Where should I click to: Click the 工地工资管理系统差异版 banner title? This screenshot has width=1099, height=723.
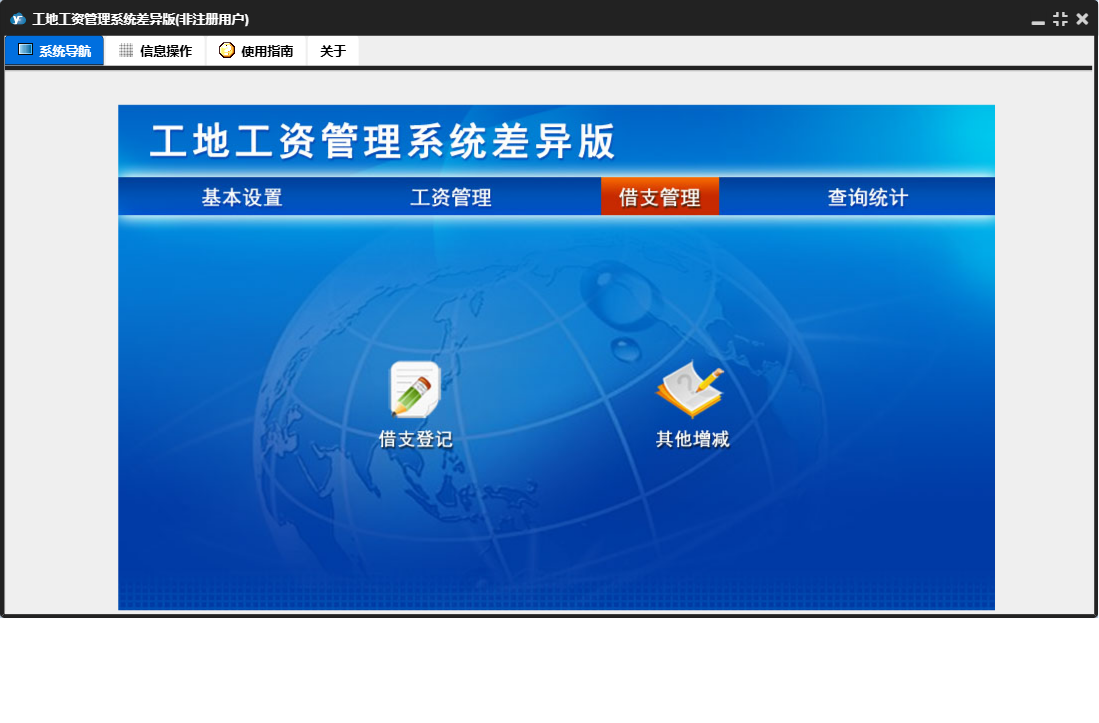tap(383, 141)
